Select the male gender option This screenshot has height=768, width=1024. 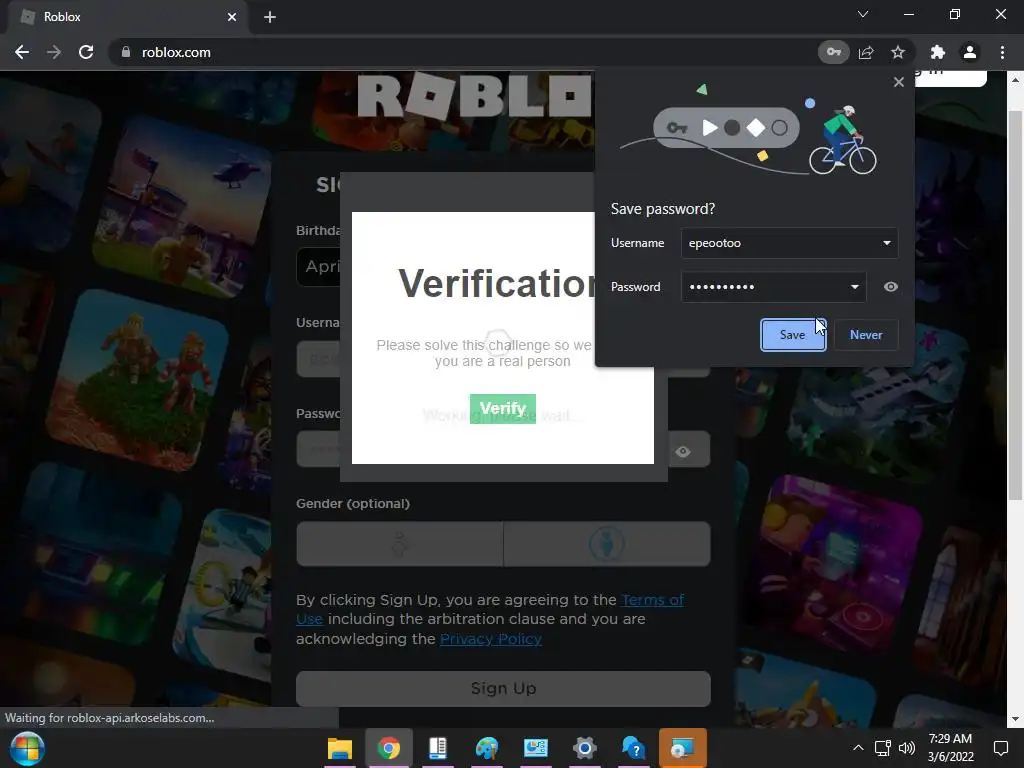[x=607, y=543]
